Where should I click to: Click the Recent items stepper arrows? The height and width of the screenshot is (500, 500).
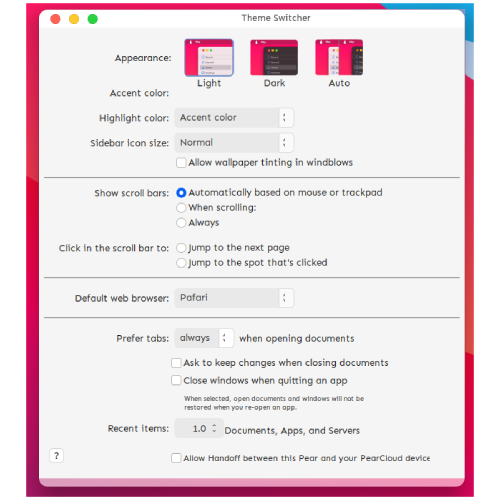tap(214, 428)
